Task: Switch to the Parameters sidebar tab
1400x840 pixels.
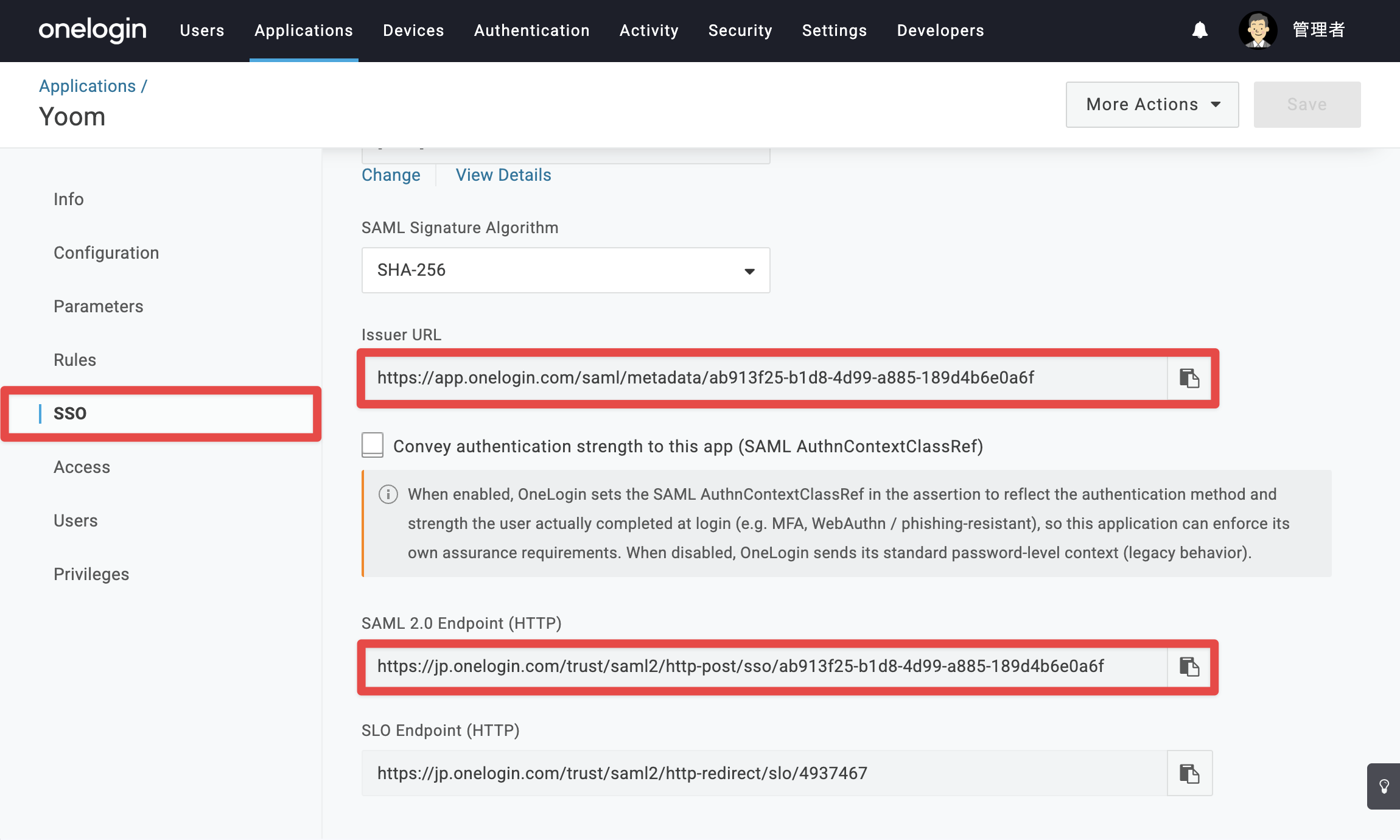Action: (99, 306)
